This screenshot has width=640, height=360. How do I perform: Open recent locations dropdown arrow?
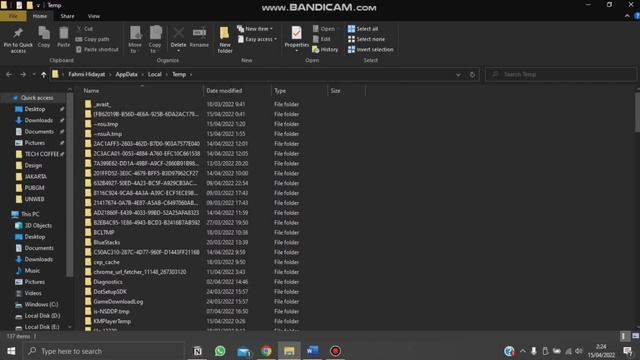tap(33, 74)
